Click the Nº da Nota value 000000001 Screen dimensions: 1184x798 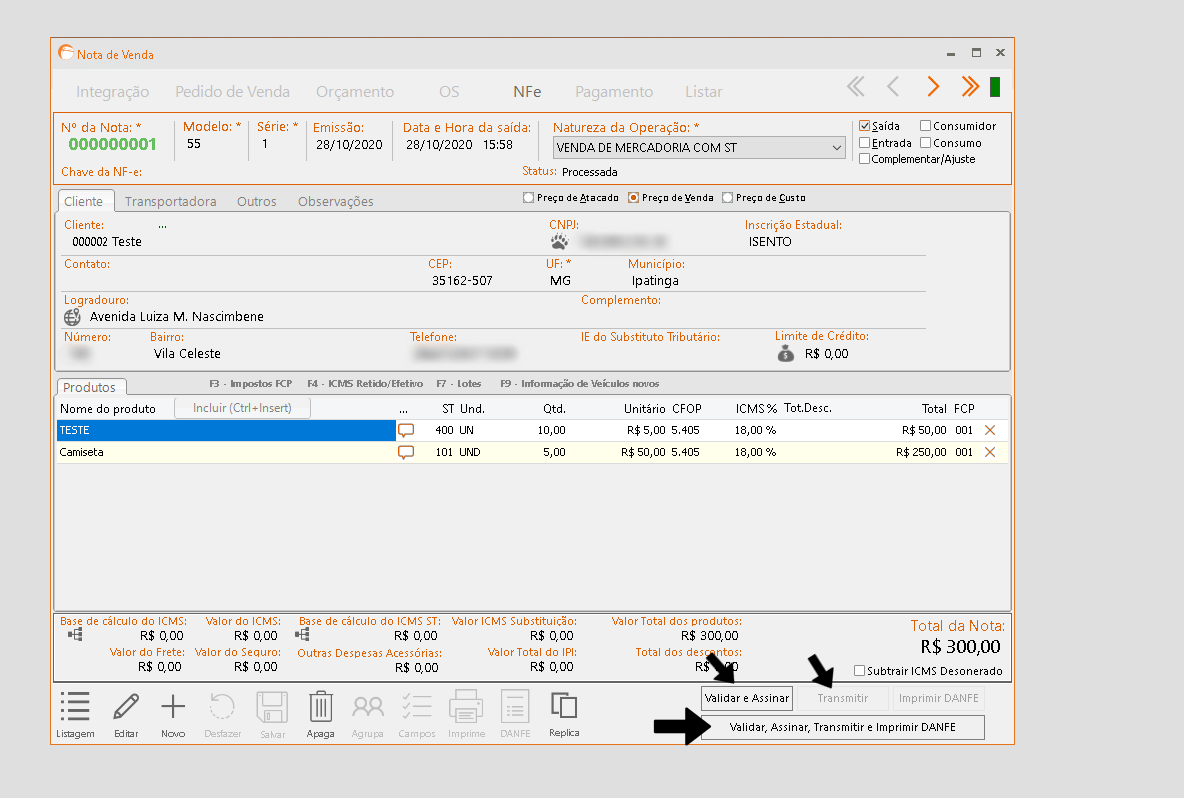point(113,144)
